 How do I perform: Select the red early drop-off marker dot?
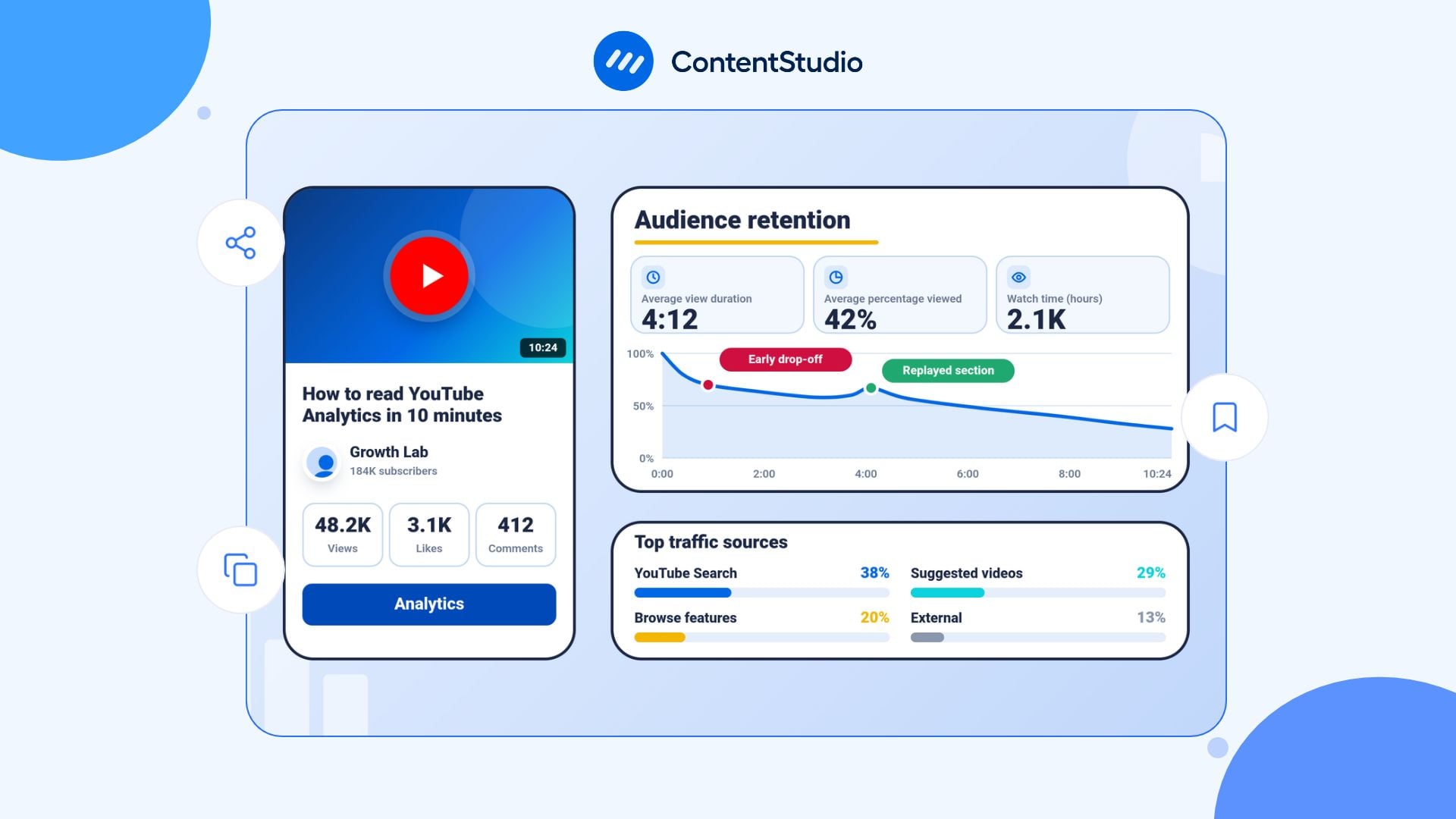tap(708, 385)
